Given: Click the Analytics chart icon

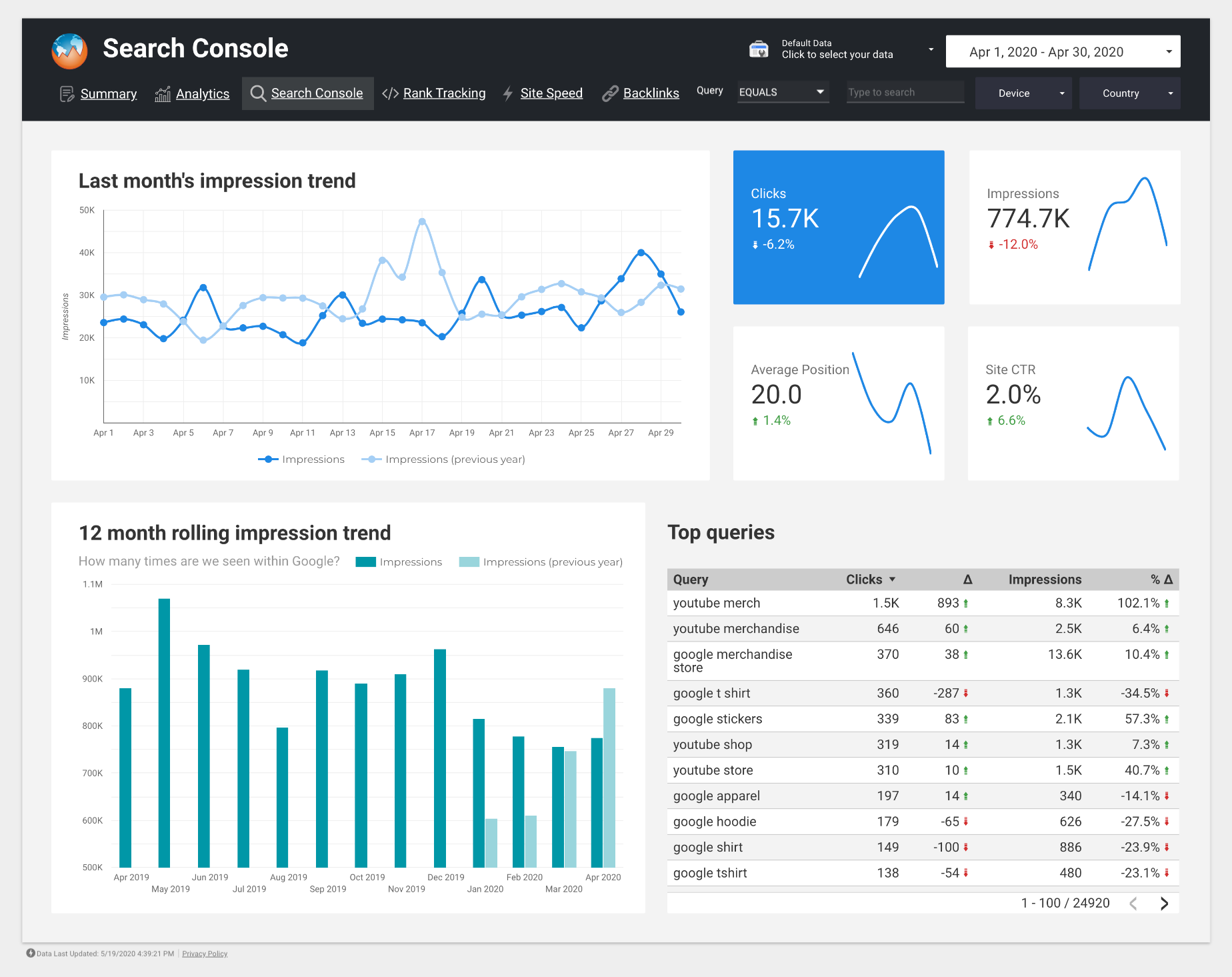Looking at the screenshot, I should pyautogui.click(x=163, y=94).
